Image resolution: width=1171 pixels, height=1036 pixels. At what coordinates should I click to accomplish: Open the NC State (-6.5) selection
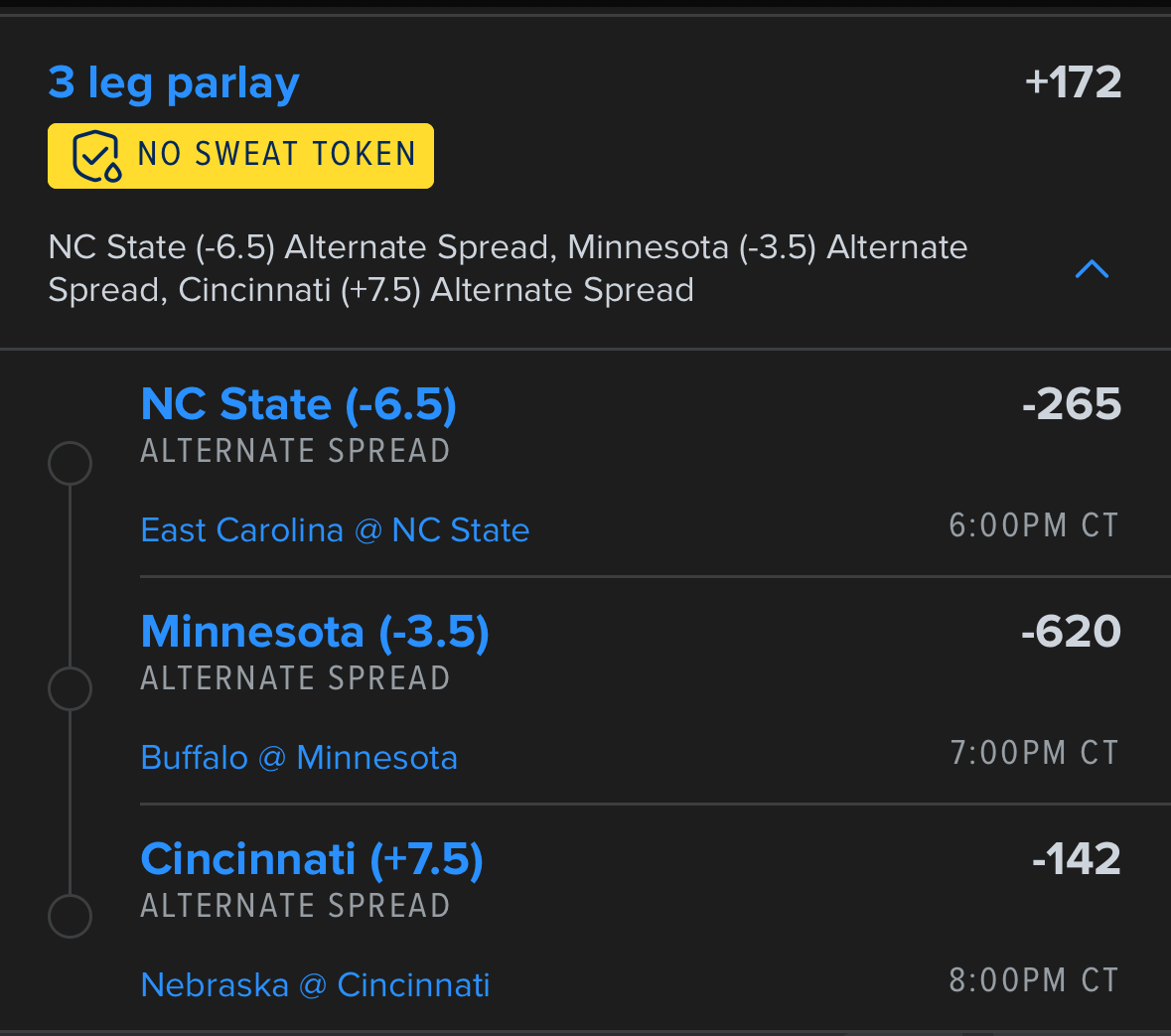point(299,404)
